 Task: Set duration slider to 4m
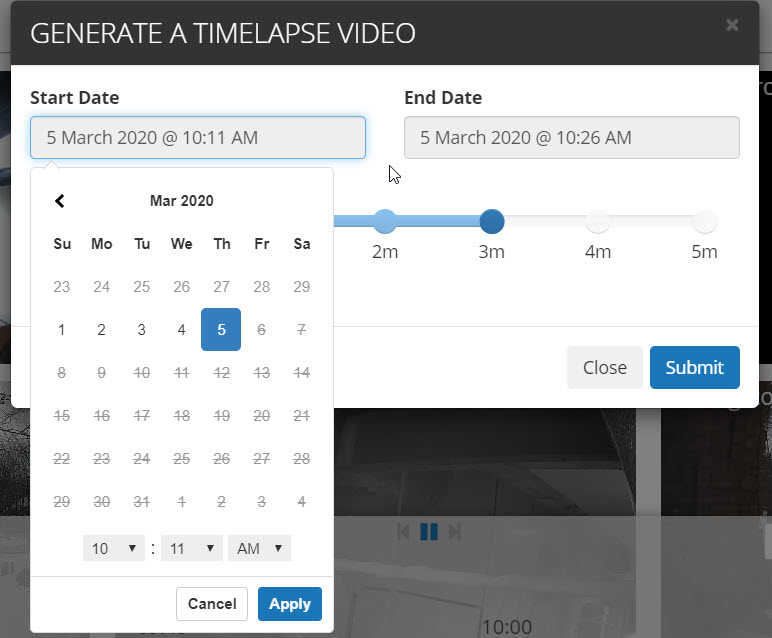pyautogui.click(x=598, y=221)
